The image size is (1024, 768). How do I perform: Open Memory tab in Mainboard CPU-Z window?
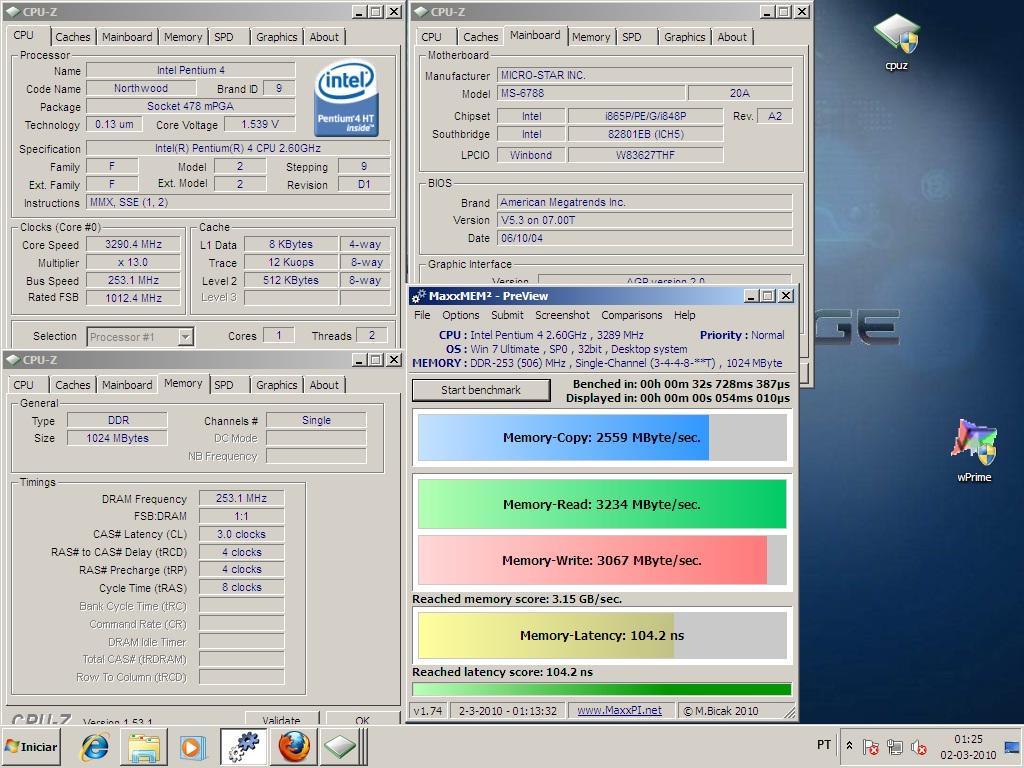point(591,37)
